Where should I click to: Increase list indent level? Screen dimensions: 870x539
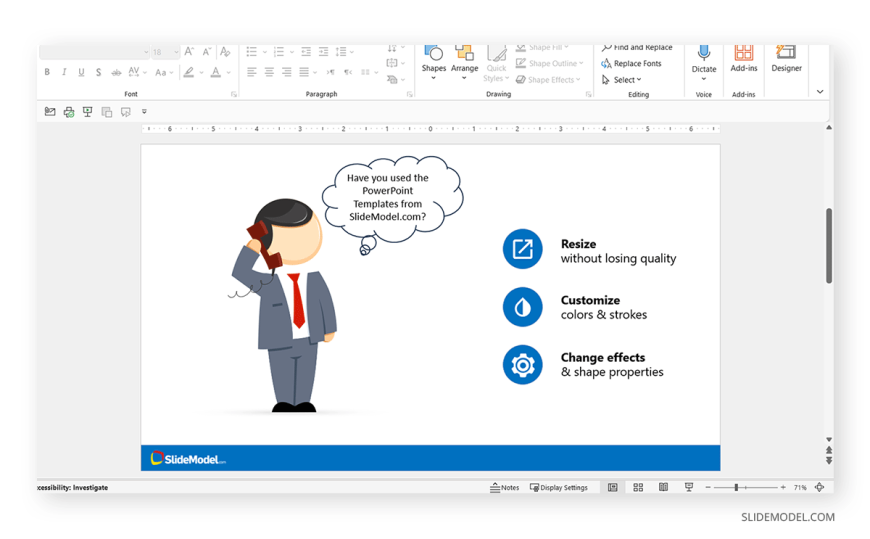pos(323,52)
